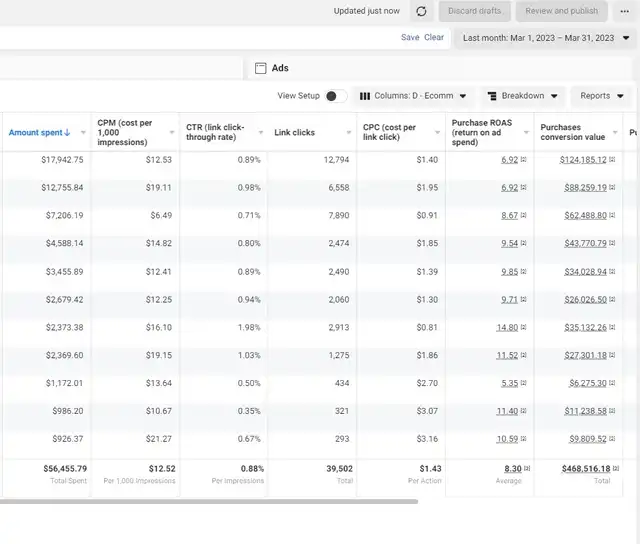The image size is (640, 544).
Task: Open Link clicks column options arrow
Action: point(349,133)
